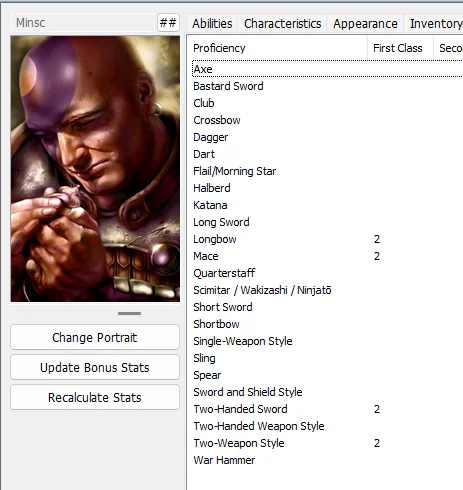463x490 pixels.
Task: Open the Abilities tab
Action: click(212, 24)
